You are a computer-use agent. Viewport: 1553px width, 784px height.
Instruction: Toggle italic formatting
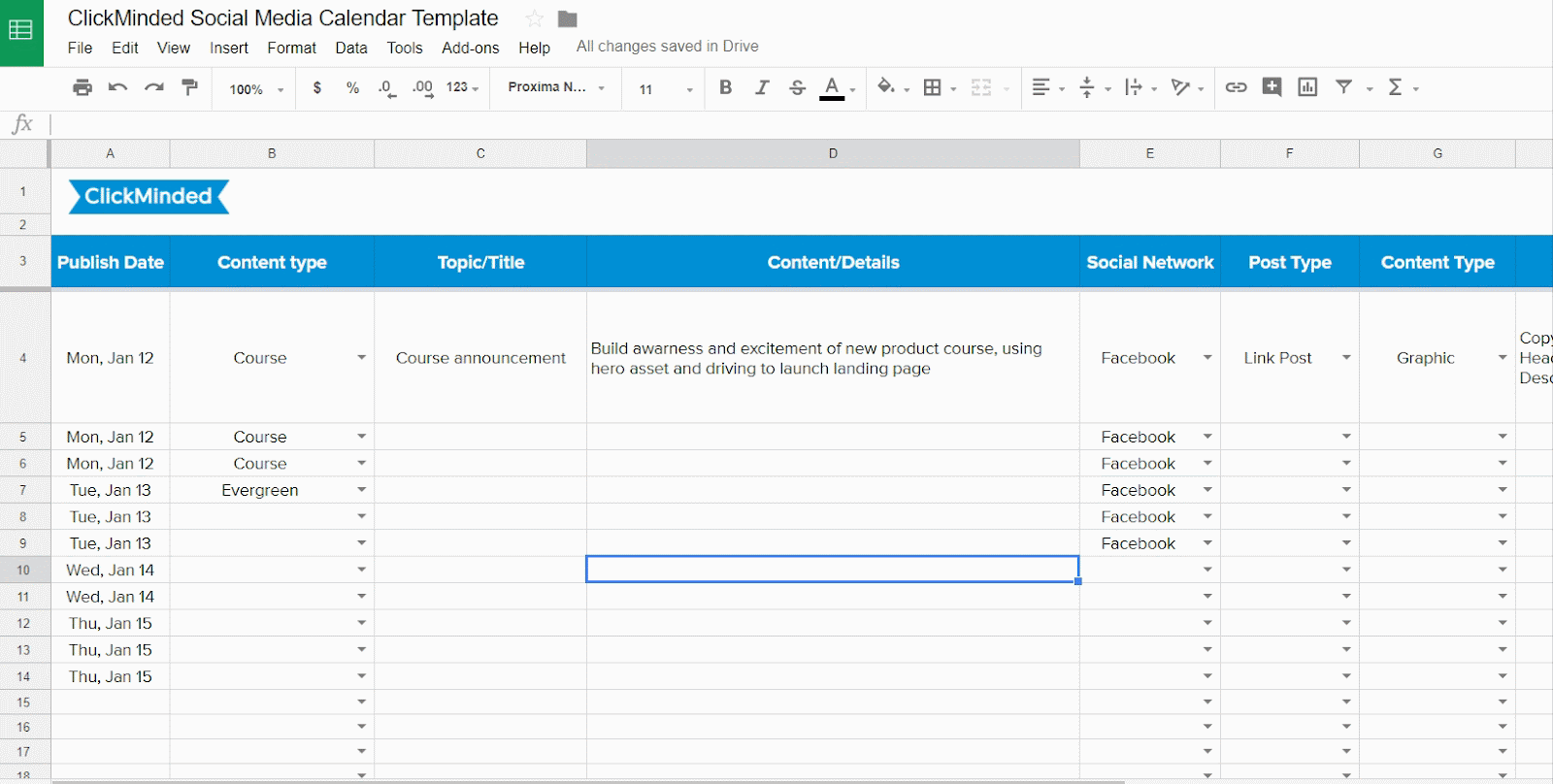762,87
